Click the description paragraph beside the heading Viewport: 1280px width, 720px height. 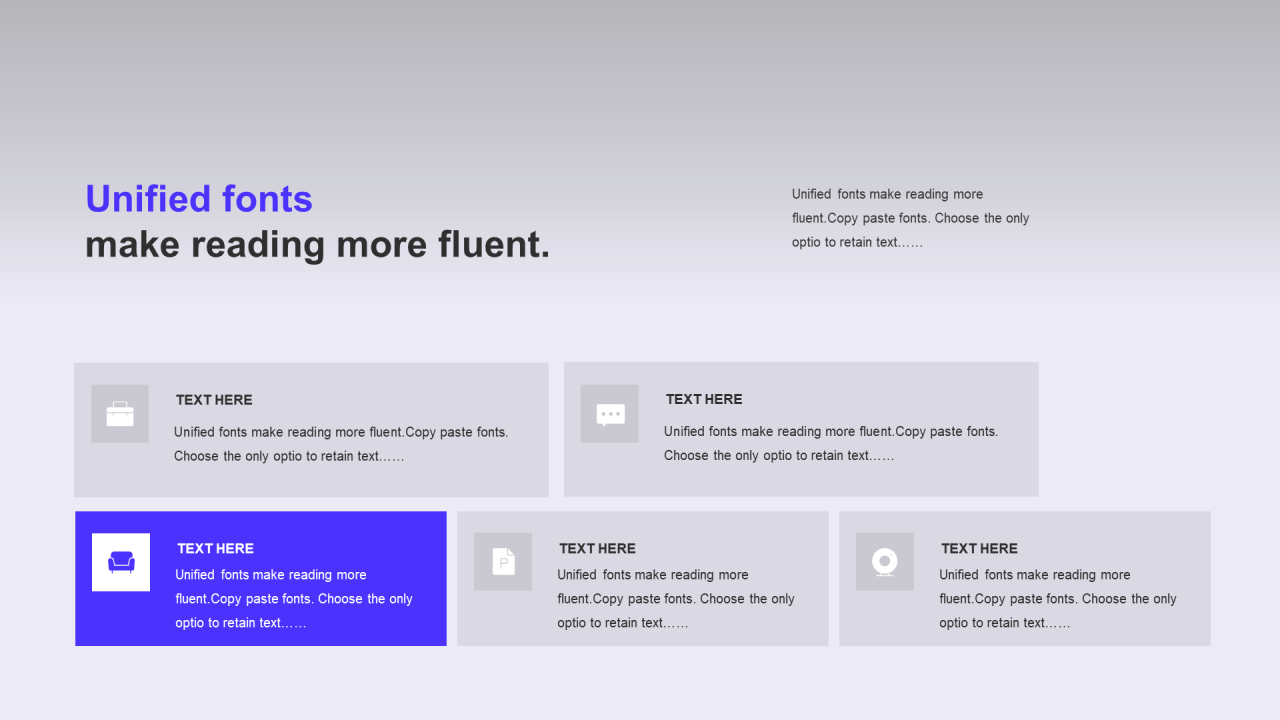[911, 218]
